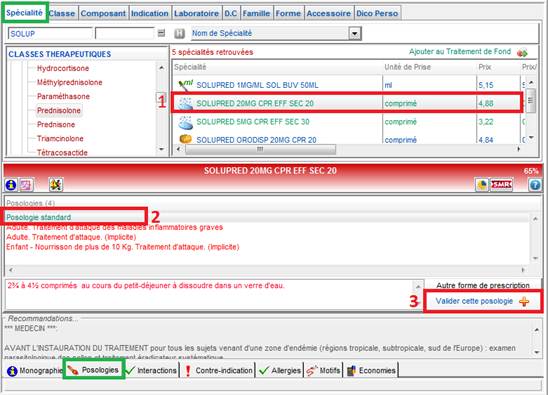The image size is (548, 395).
Task: Click the empty second search field
Action: click(x=124, y=34)
